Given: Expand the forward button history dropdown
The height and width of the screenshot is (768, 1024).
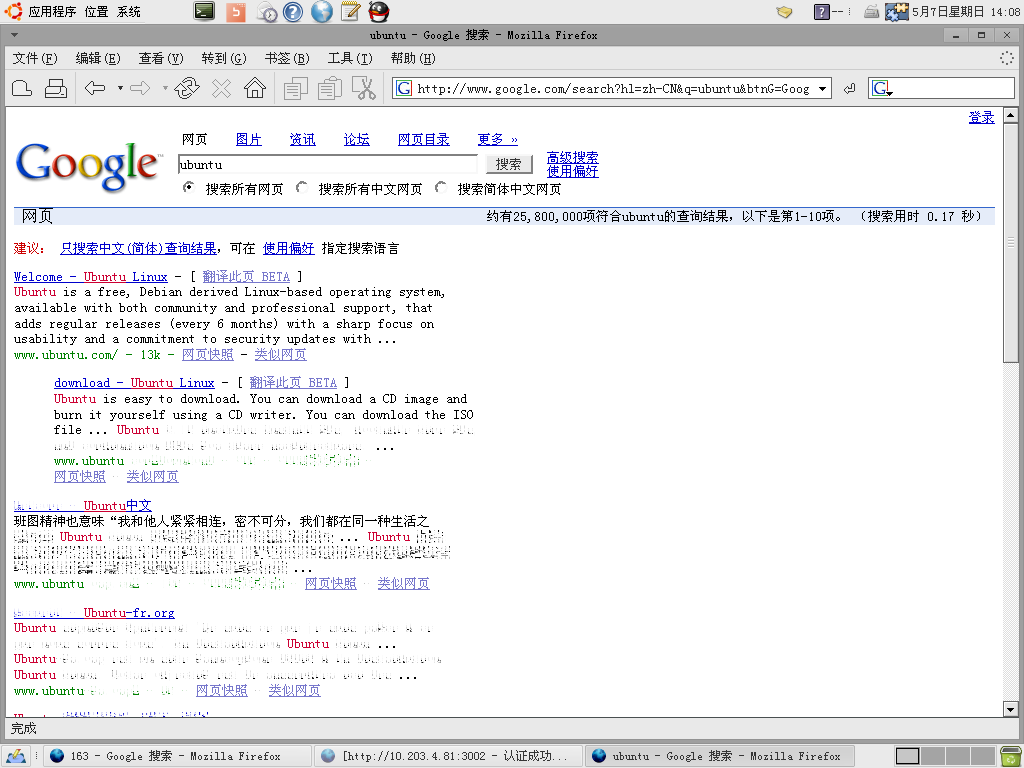Looking at the screenshot, I should tap(165, 88).
